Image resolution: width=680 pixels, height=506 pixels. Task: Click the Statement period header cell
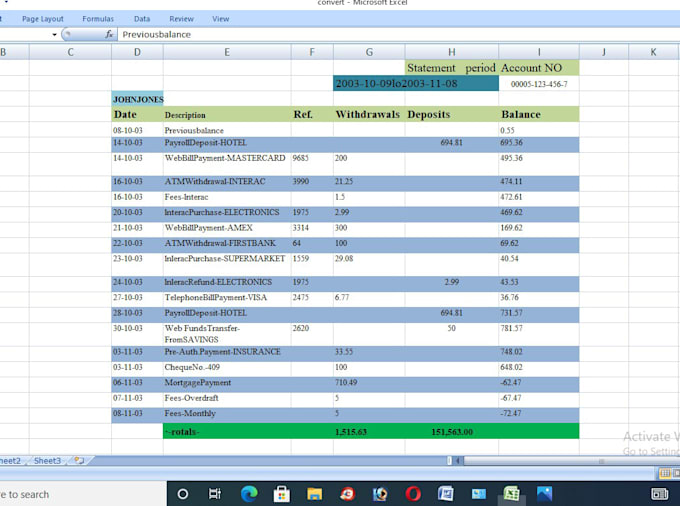tap(451, 68)
